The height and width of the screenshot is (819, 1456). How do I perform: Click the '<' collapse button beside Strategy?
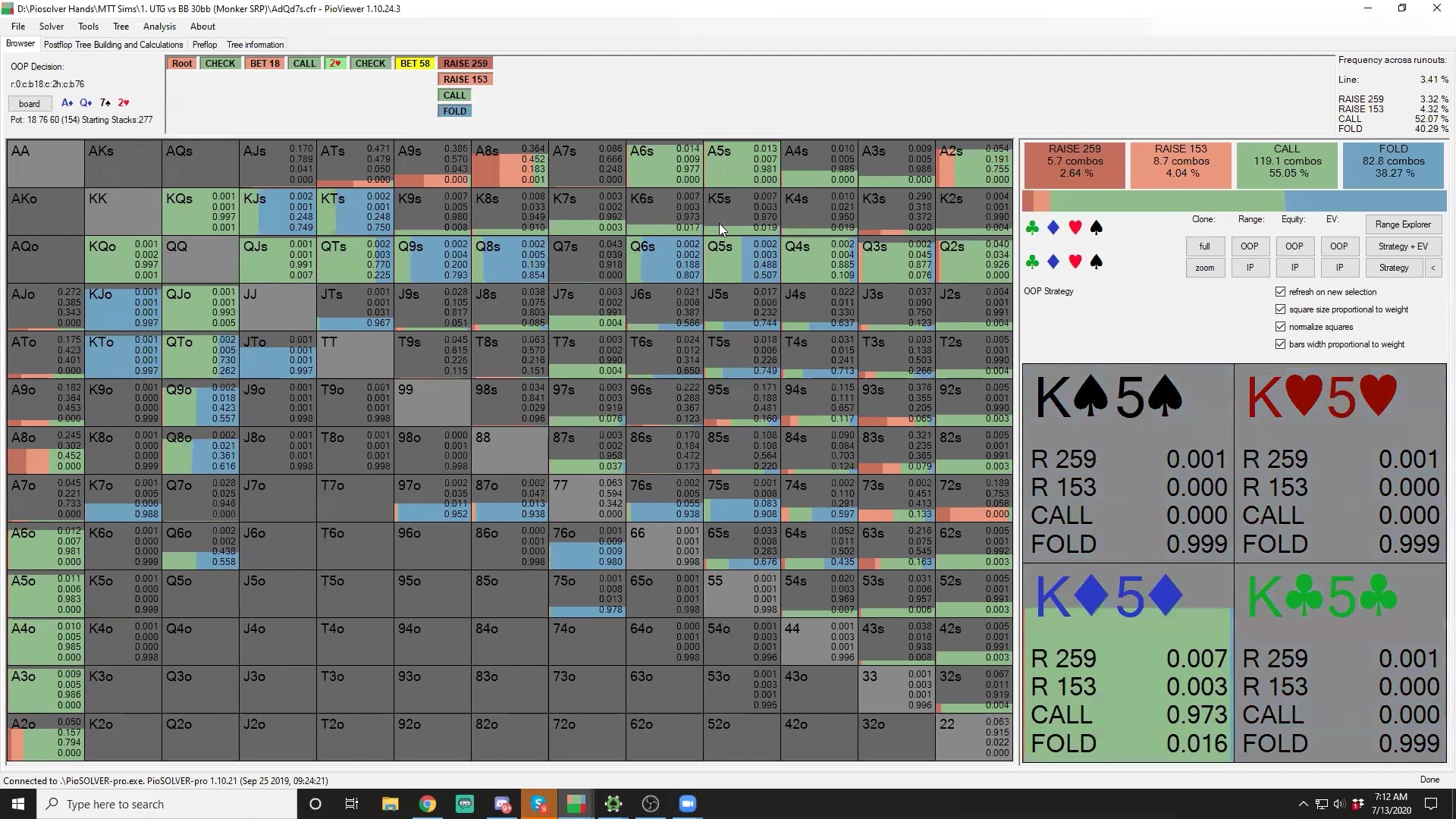pyautogui.click(x=1433, y=268)
